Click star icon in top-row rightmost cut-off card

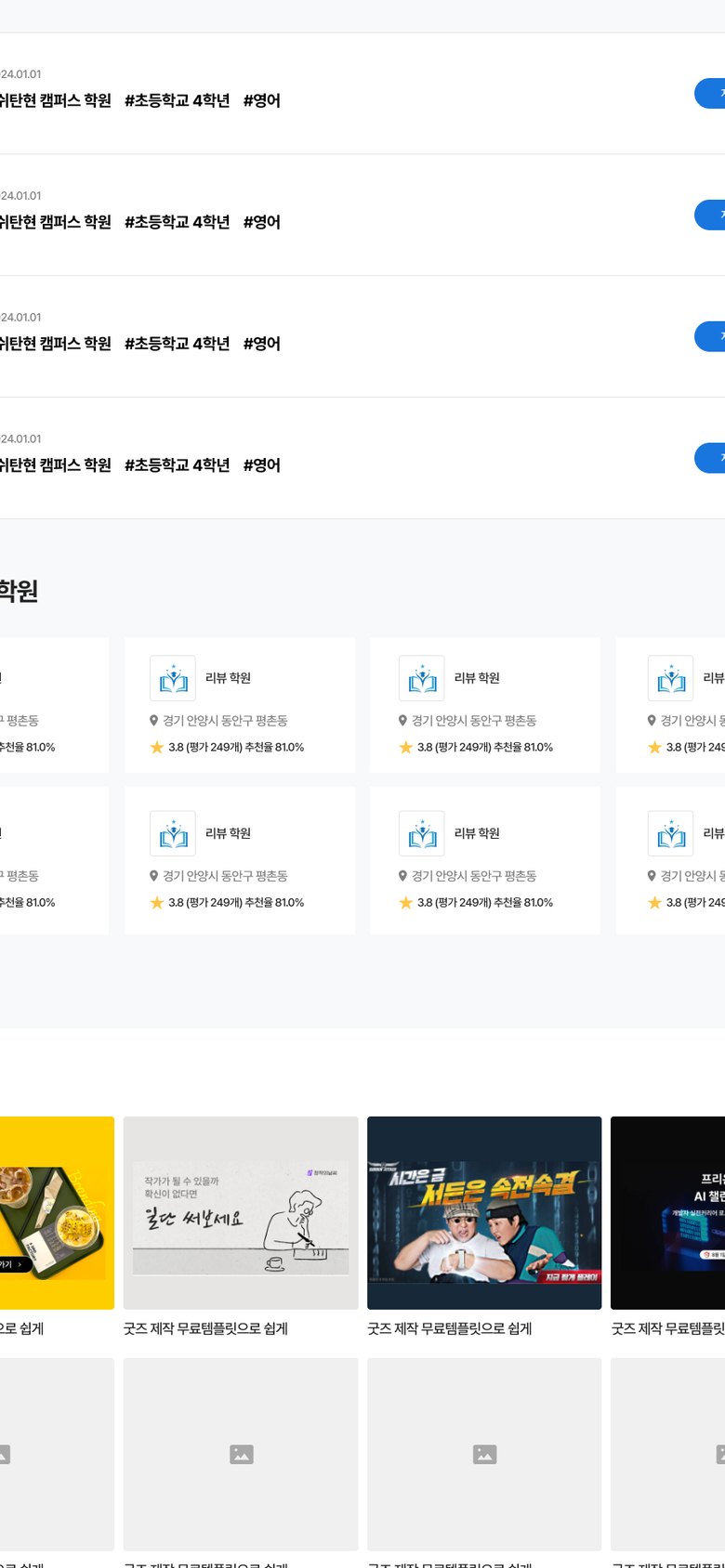655,747
